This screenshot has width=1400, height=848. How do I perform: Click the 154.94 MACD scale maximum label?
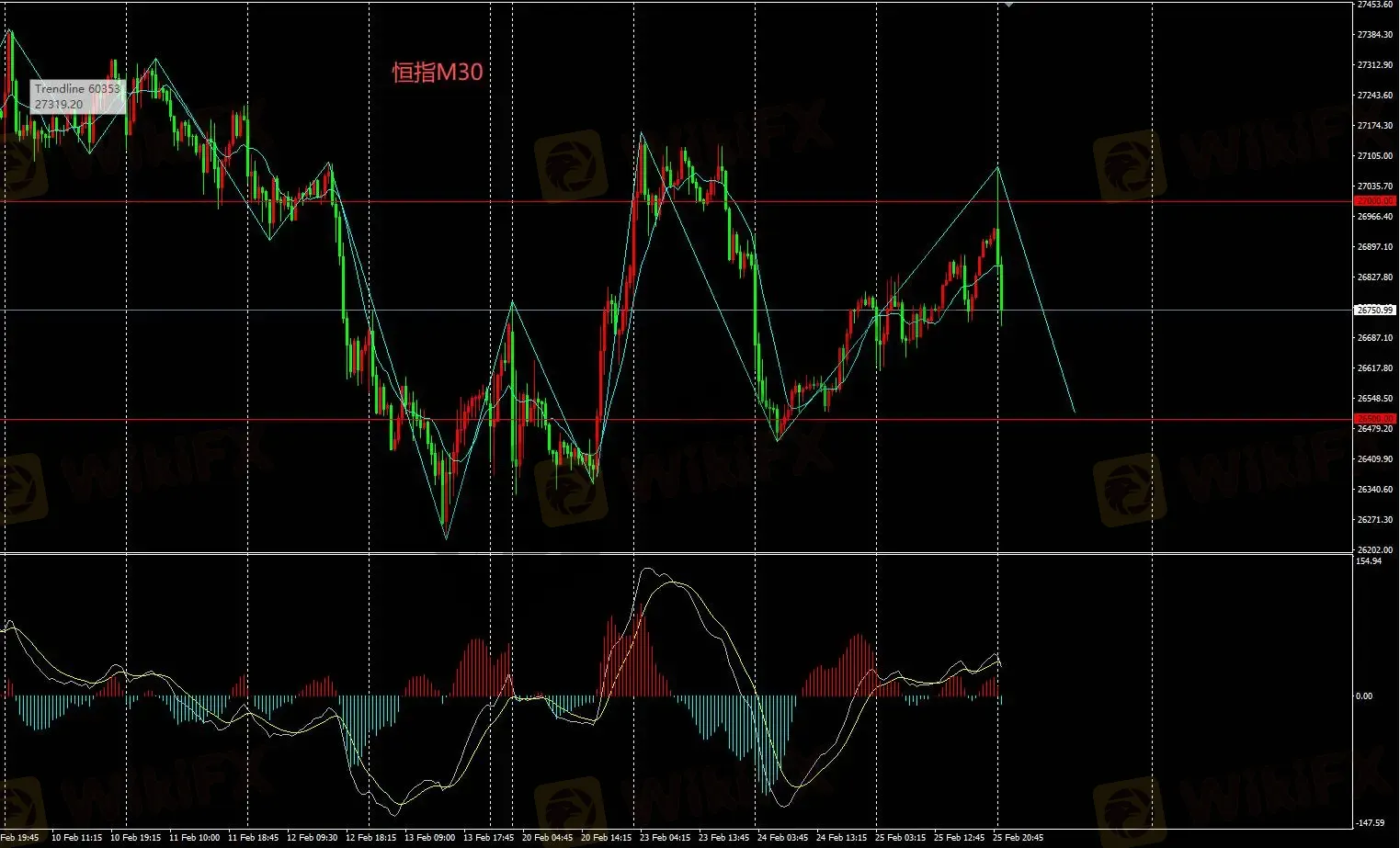(1369, 561)
